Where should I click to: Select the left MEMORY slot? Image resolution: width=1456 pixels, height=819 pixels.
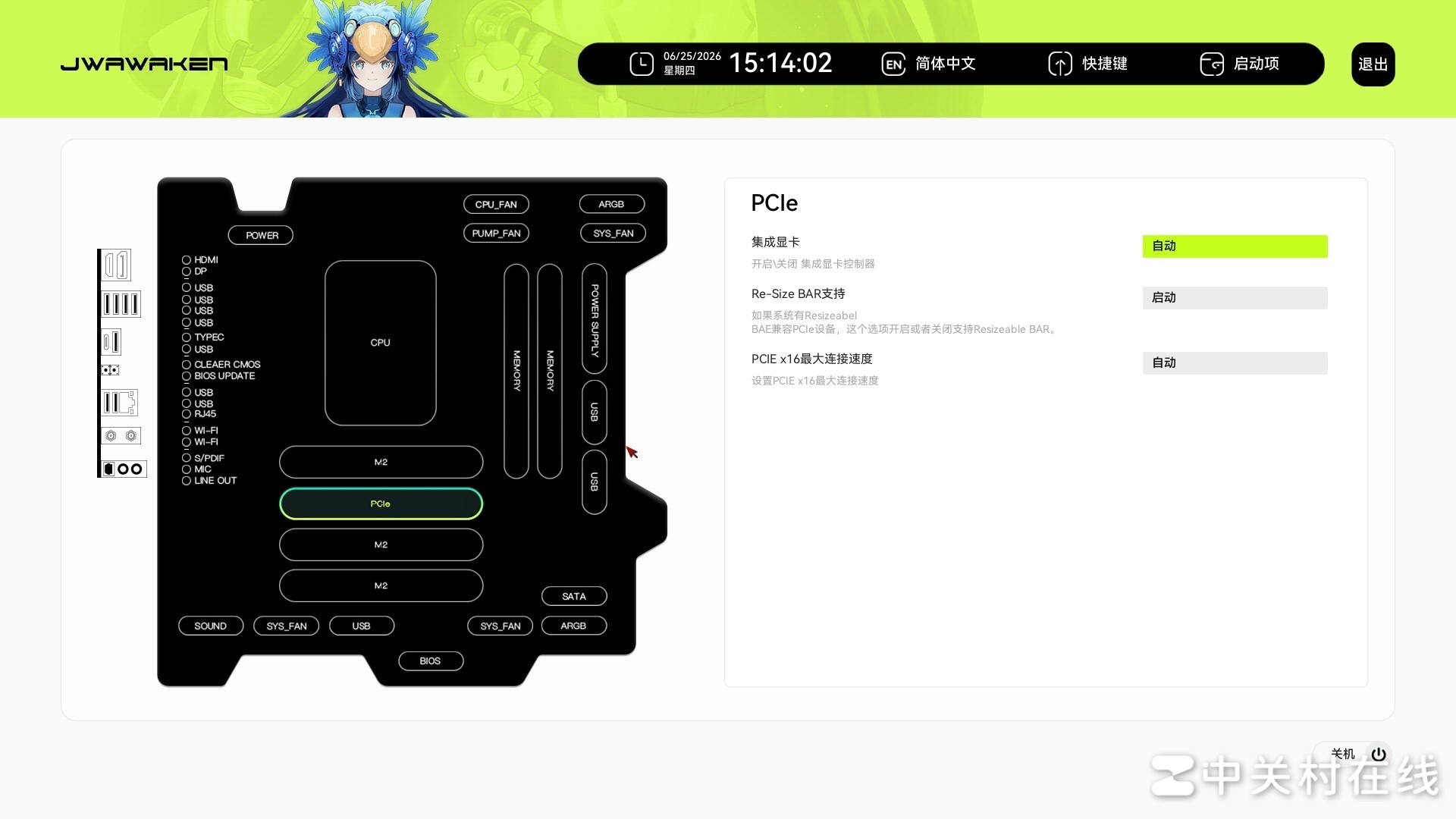pos(516,371)
